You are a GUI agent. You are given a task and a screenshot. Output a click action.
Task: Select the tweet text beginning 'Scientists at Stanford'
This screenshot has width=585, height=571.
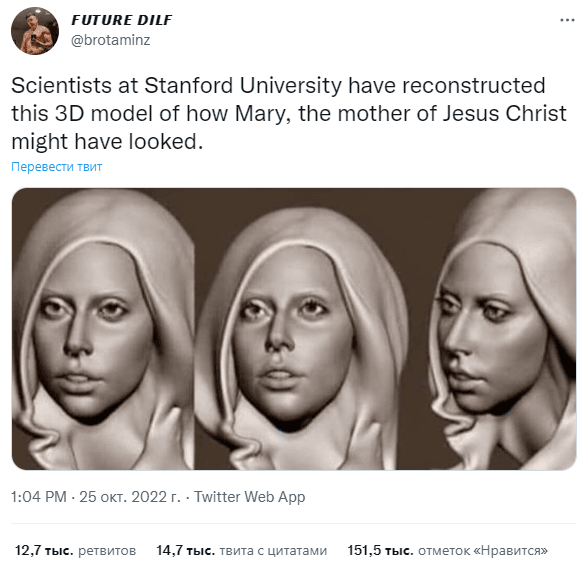(x=289, y=113)
